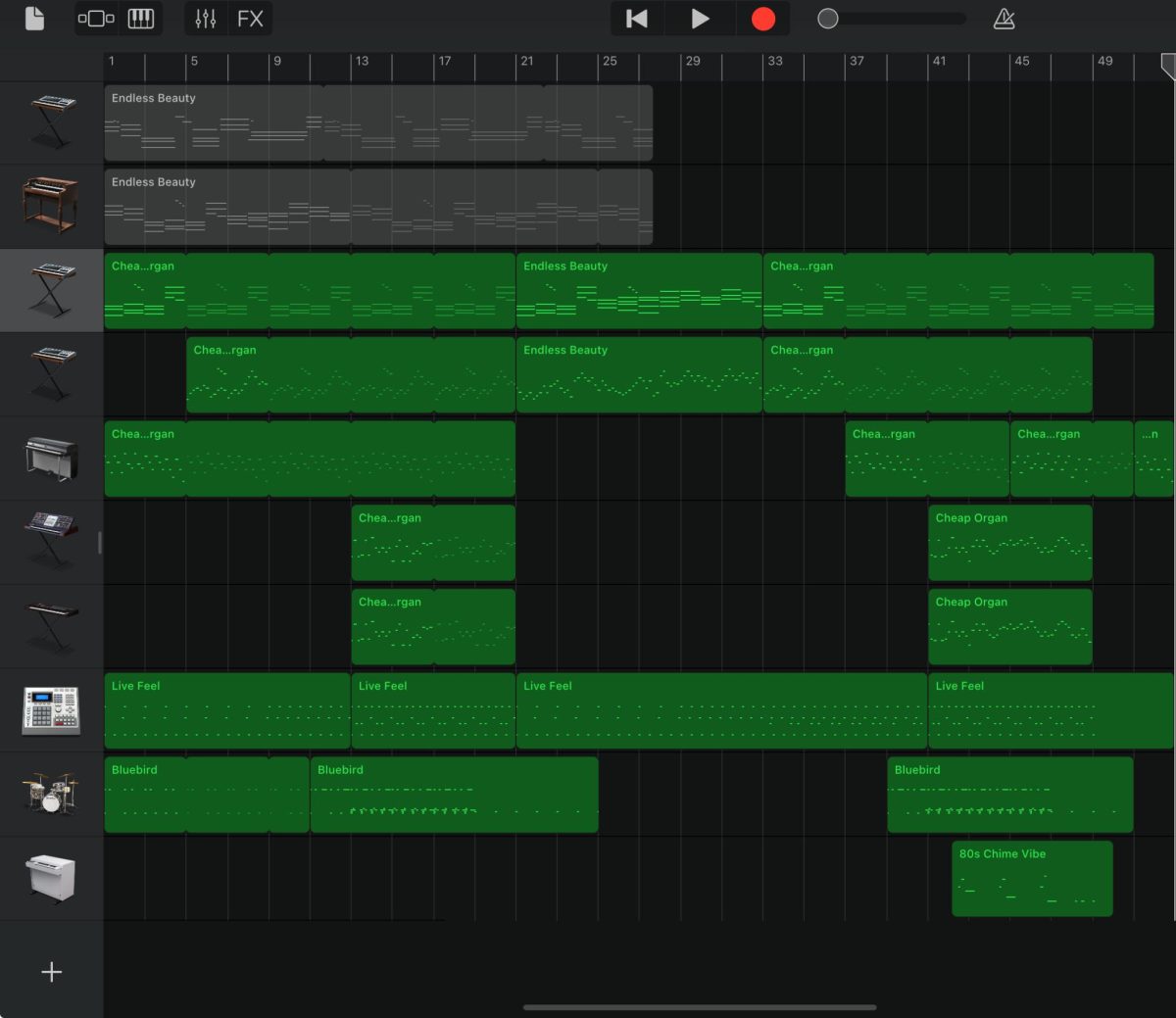Click the track header resize handle

coord(100,542)
